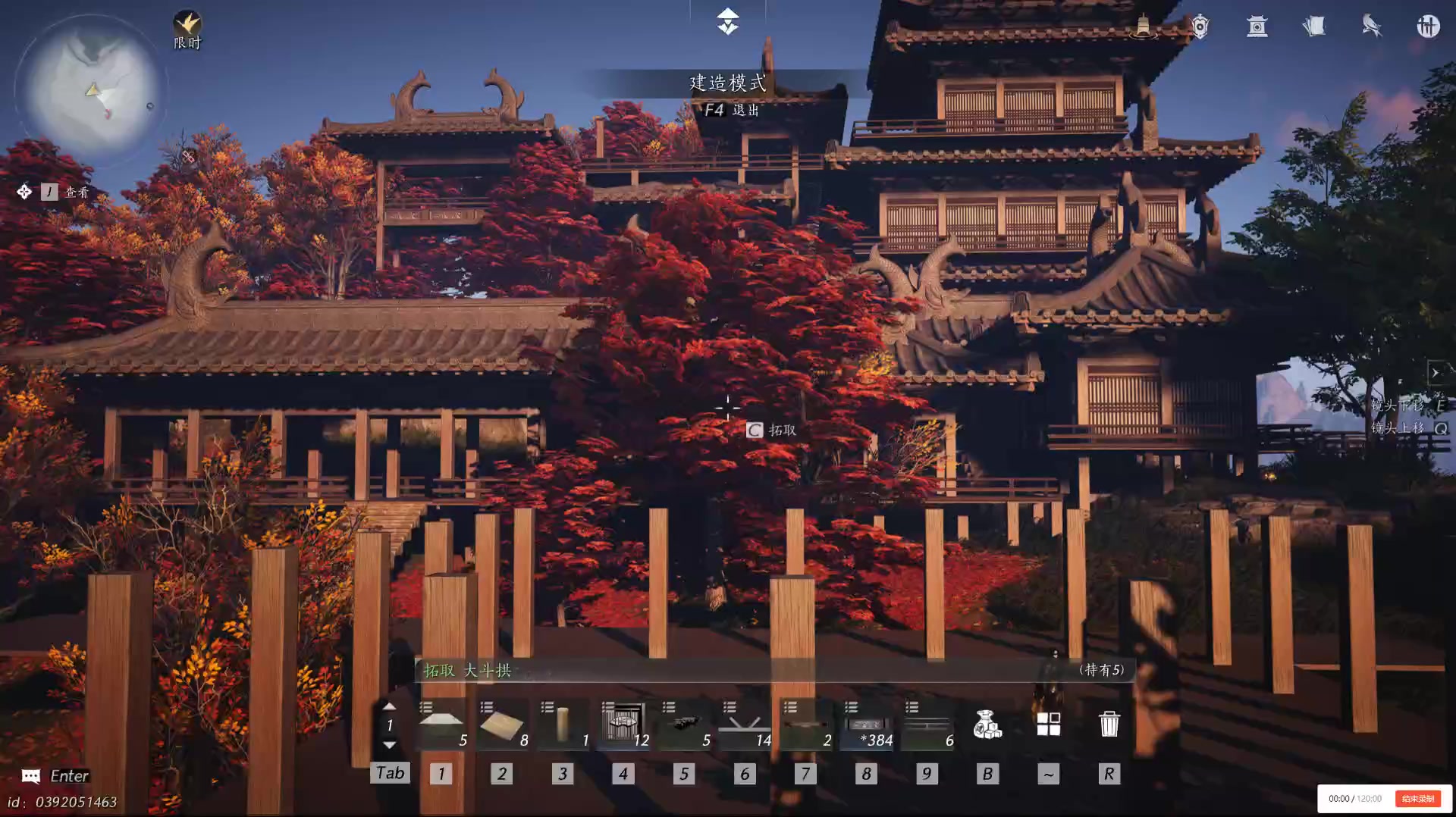The width and height of the screenshot is (1456, 817).
Task: Switch hotbar page down with arrow
Action: [389, 745]
